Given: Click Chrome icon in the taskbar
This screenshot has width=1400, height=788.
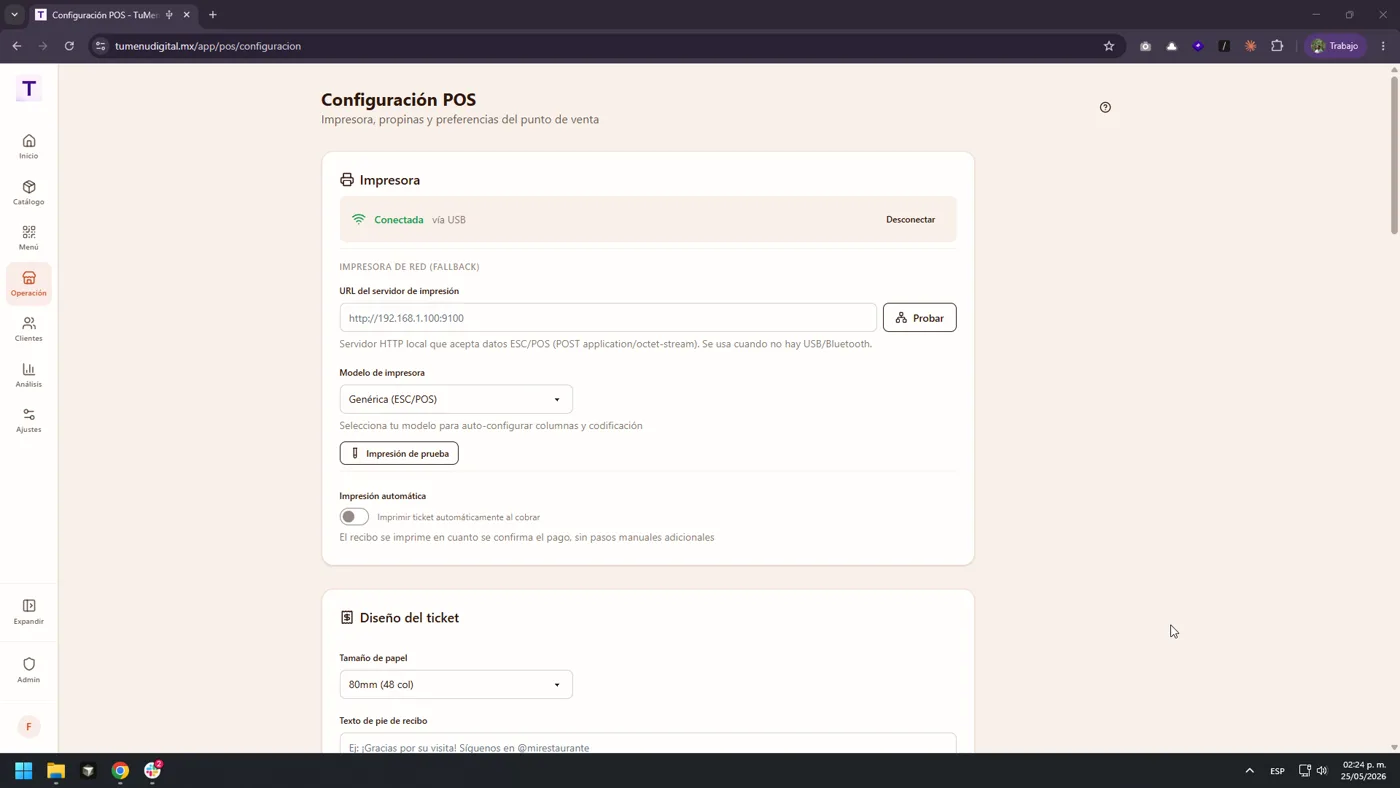Looking at the screenshot, I should pos(120,771).
